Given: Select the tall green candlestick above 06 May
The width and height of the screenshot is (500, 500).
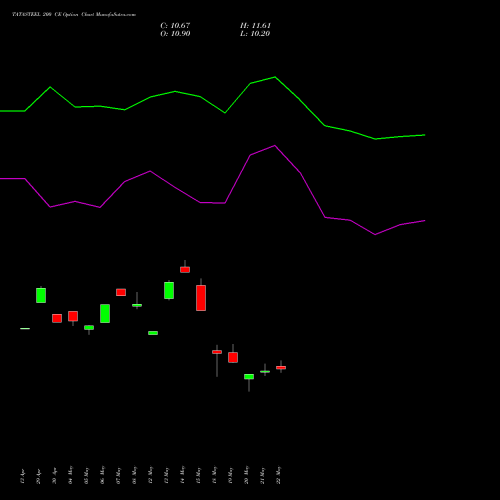Looking at the screenshot, I should coord(105,313).
